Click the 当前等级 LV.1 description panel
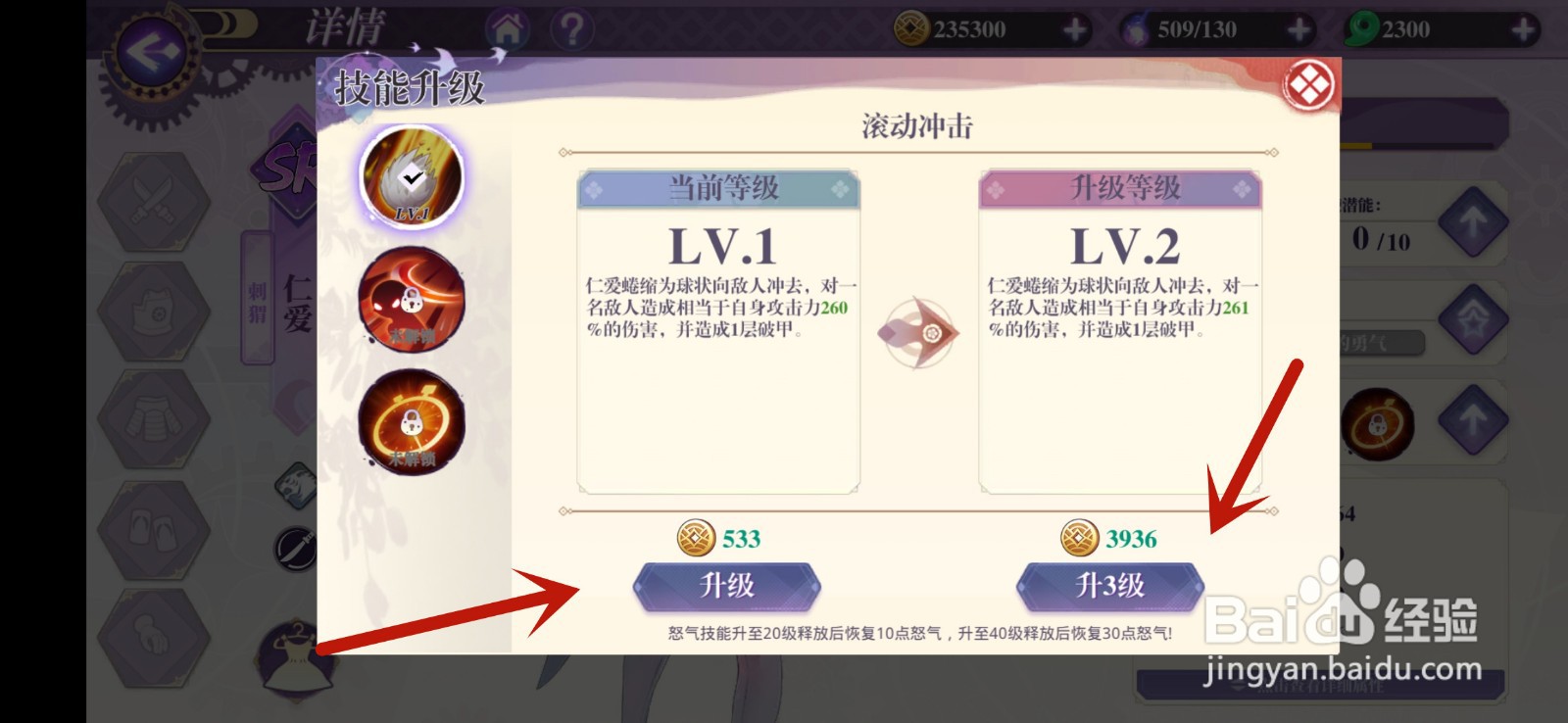The image size is (1568, 723). click(x=718, y=332)
